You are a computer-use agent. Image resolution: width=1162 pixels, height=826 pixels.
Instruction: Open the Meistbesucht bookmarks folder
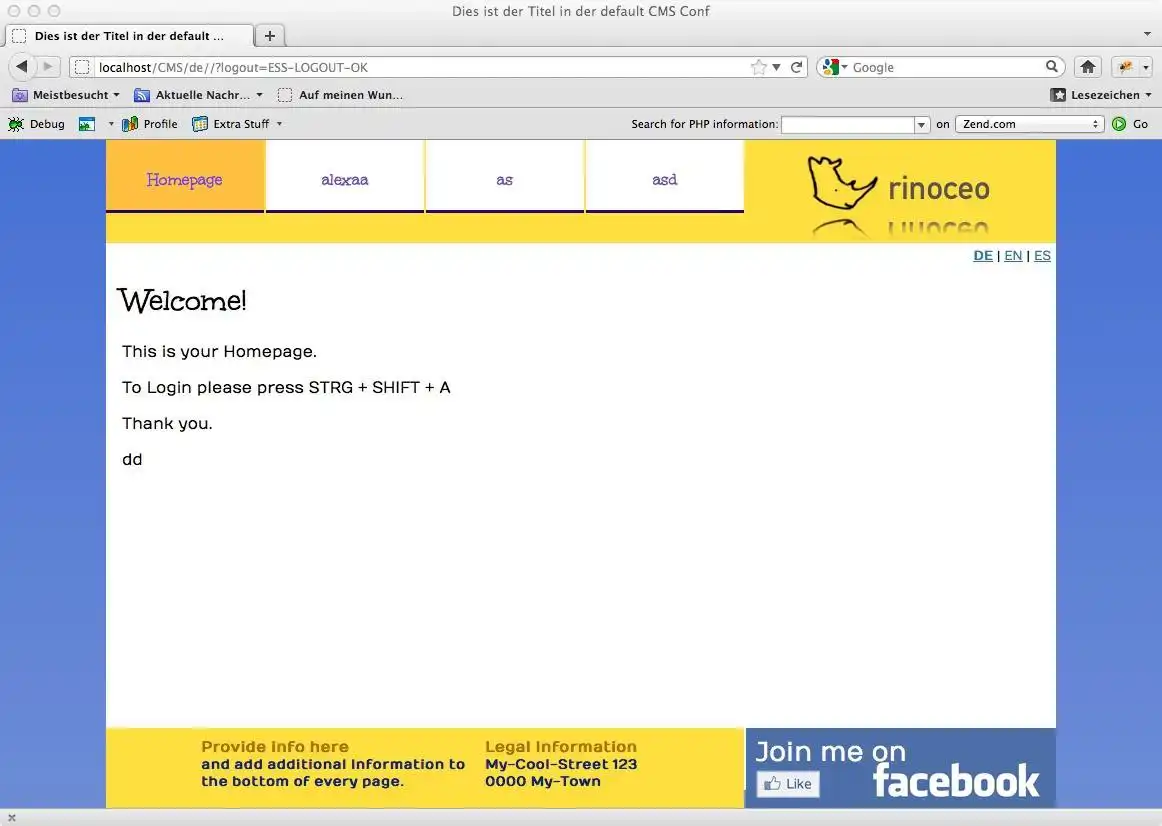65,95
